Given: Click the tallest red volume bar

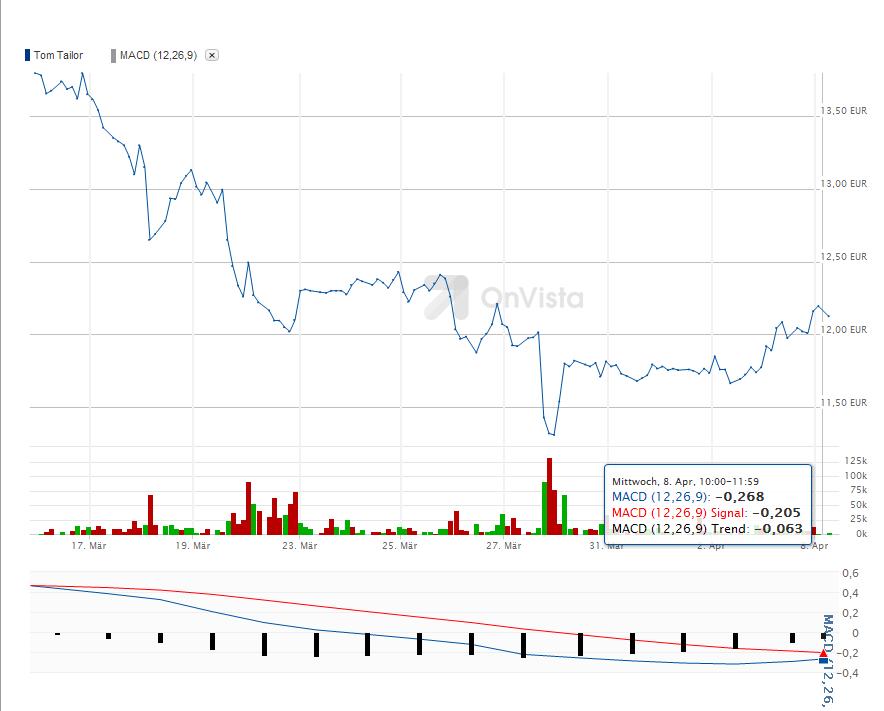Looking at the screenshot, I should [x=550, y=496].
